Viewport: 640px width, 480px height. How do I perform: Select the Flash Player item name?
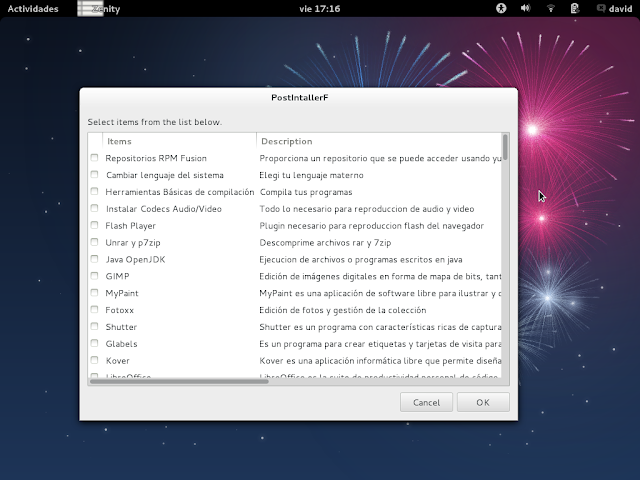click(131, 226)
